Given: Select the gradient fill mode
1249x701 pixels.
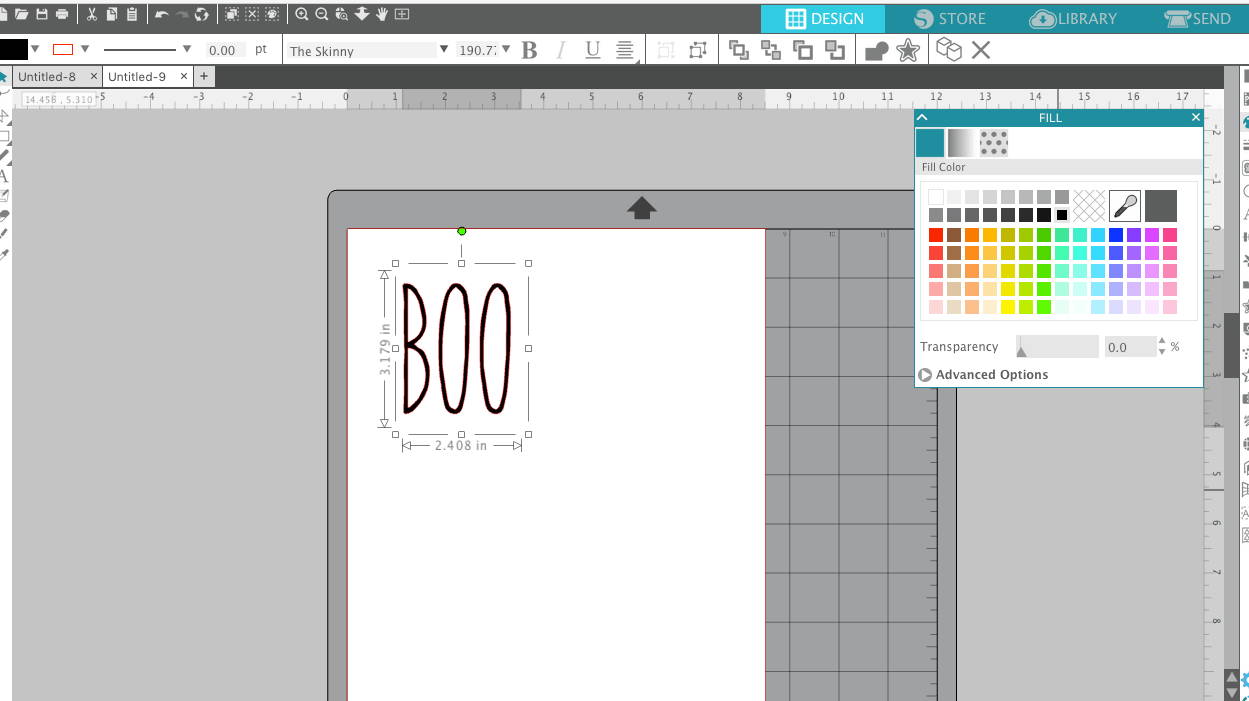Looking at the screenshot, I should pyautogui.click(x=961, y=143).
